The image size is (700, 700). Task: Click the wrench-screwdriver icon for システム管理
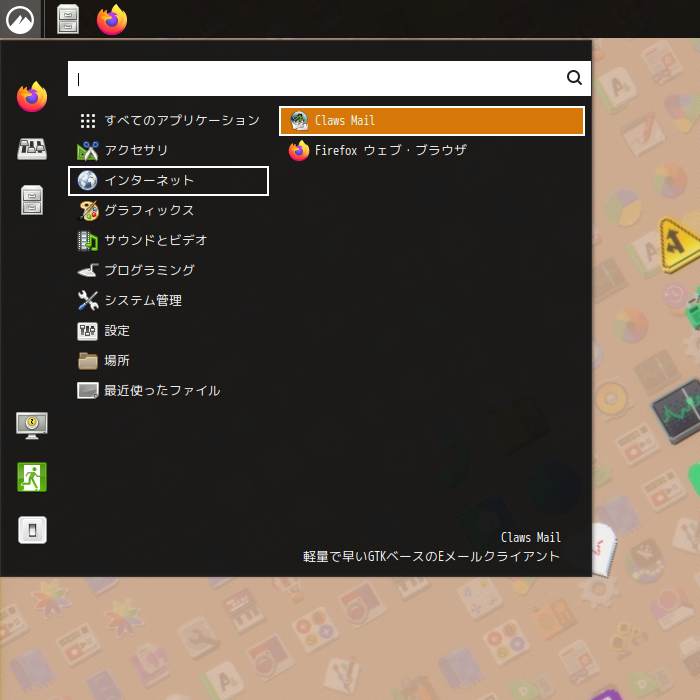pyautogui.click(x=88, y=300)
